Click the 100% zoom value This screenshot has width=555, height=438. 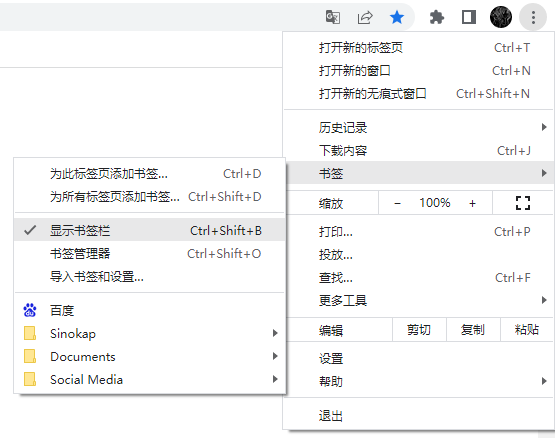coord(435,203)
